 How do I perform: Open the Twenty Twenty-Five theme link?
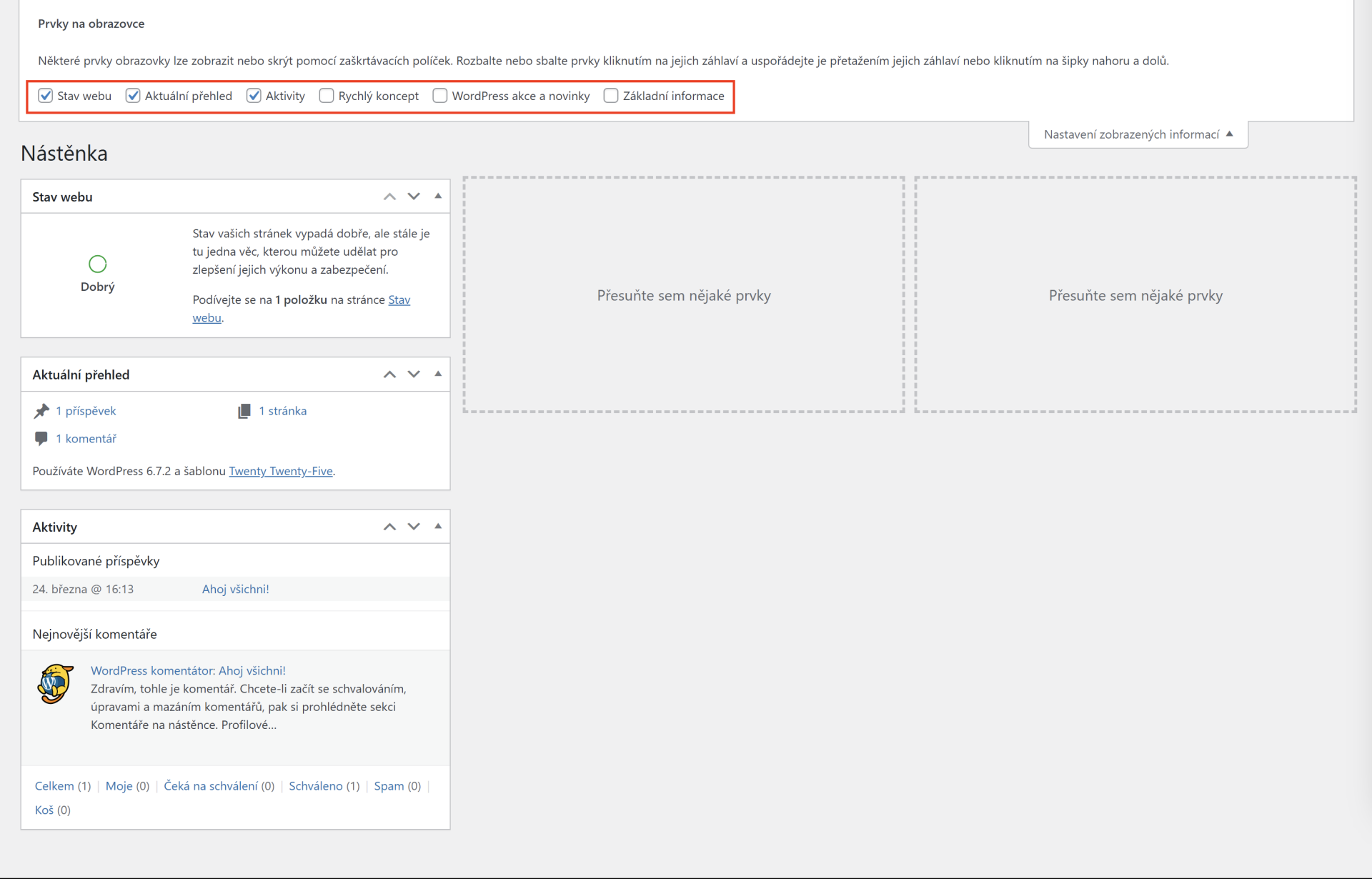point(280,471)
